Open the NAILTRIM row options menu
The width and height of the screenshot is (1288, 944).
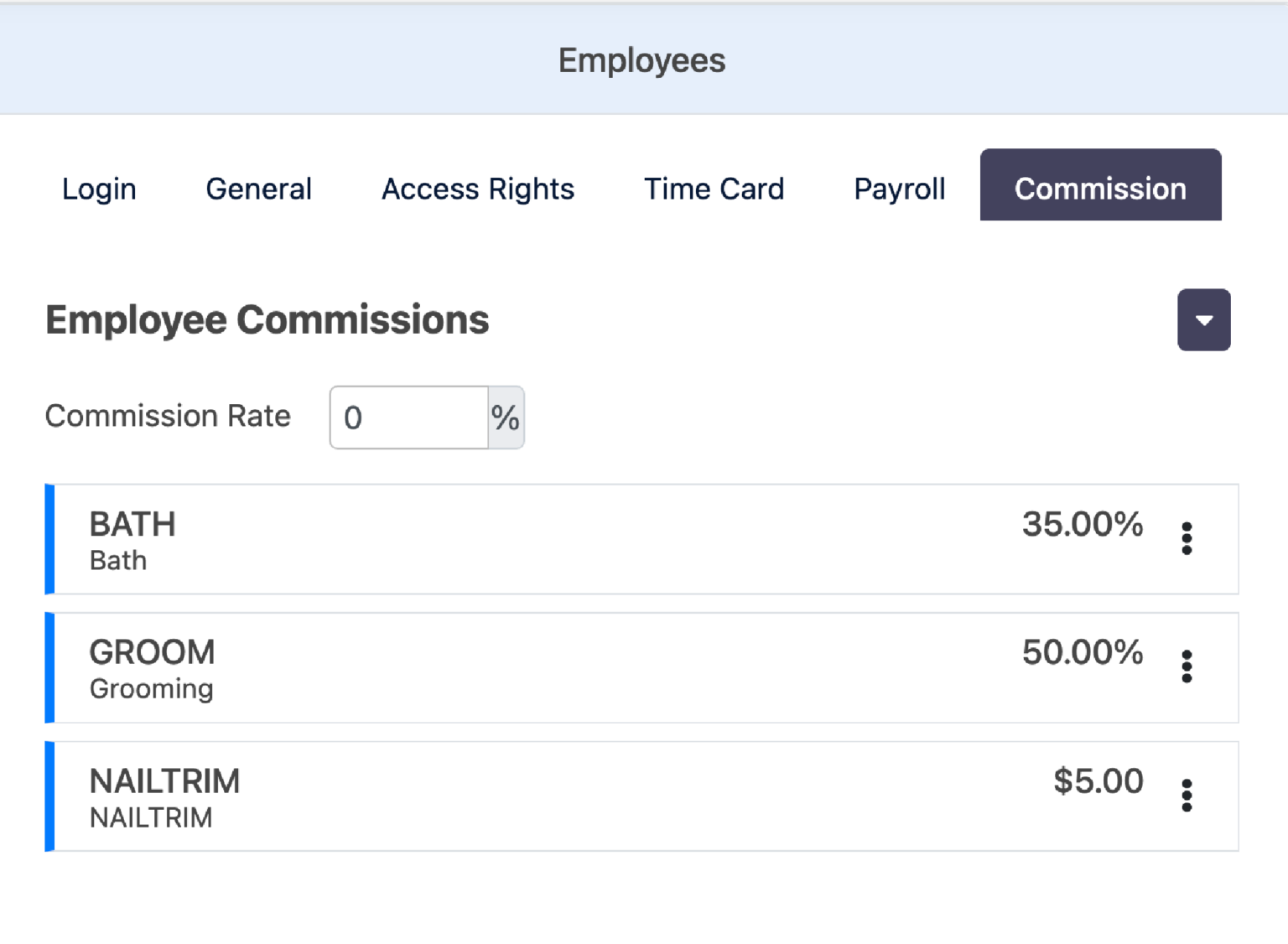click(1187, 795)
